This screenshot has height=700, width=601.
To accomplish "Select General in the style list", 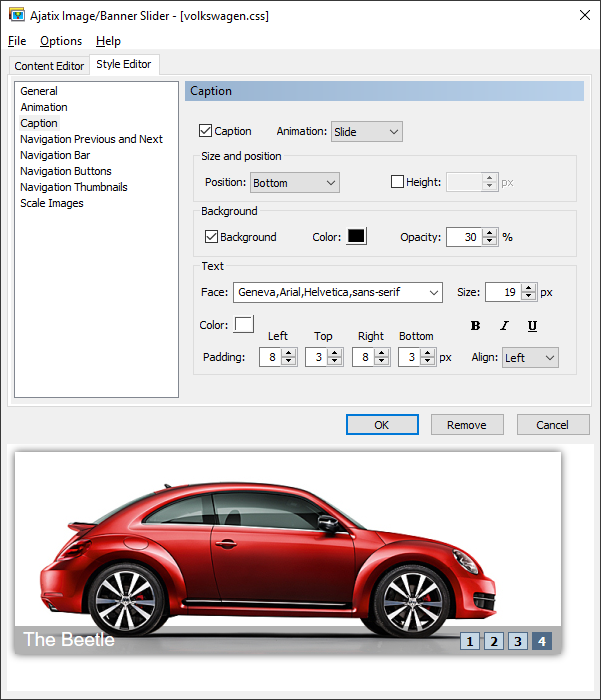I will pos(39,91).
